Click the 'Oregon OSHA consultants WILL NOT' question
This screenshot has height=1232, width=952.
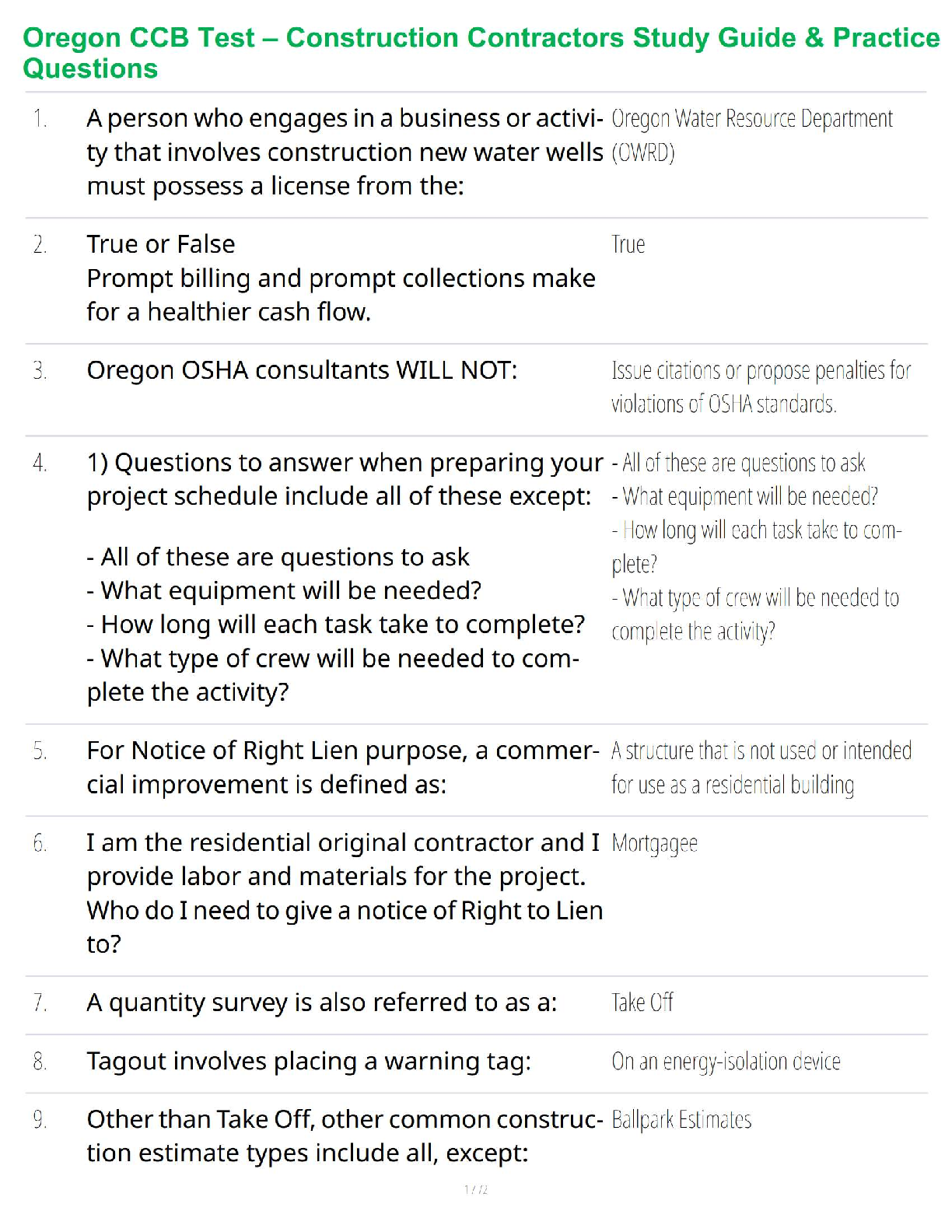coord(302,370)
